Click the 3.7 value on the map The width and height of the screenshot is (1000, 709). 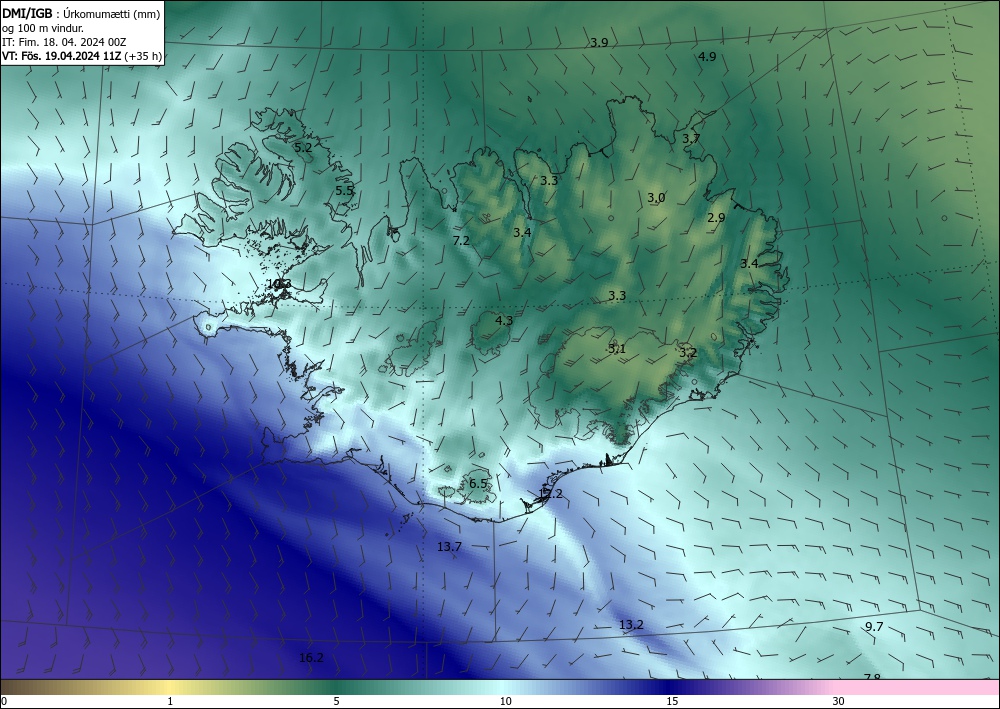[x=691, y=138]
